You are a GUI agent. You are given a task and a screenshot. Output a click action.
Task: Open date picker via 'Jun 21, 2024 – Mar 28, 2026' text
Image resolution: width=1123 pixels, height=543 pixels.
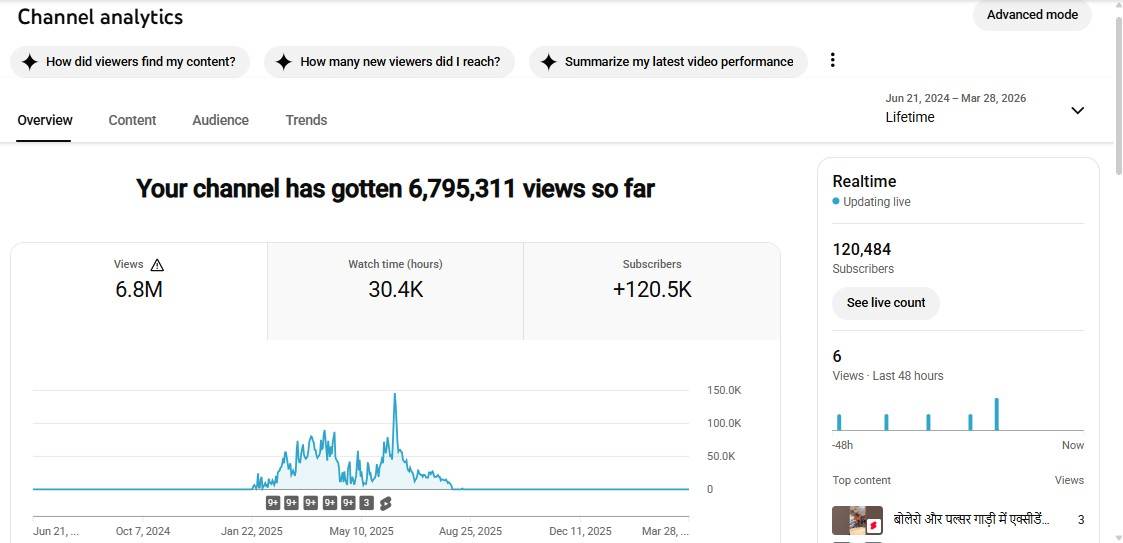pyautogui.click(x=955, y=98)
